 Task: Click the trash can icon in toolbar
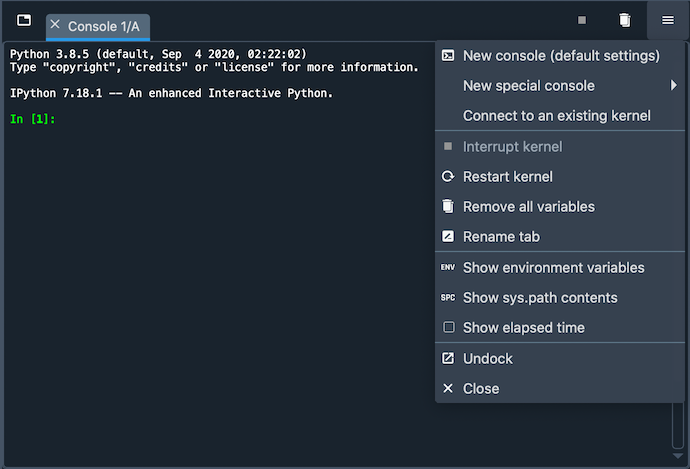[x=625, y=20]
